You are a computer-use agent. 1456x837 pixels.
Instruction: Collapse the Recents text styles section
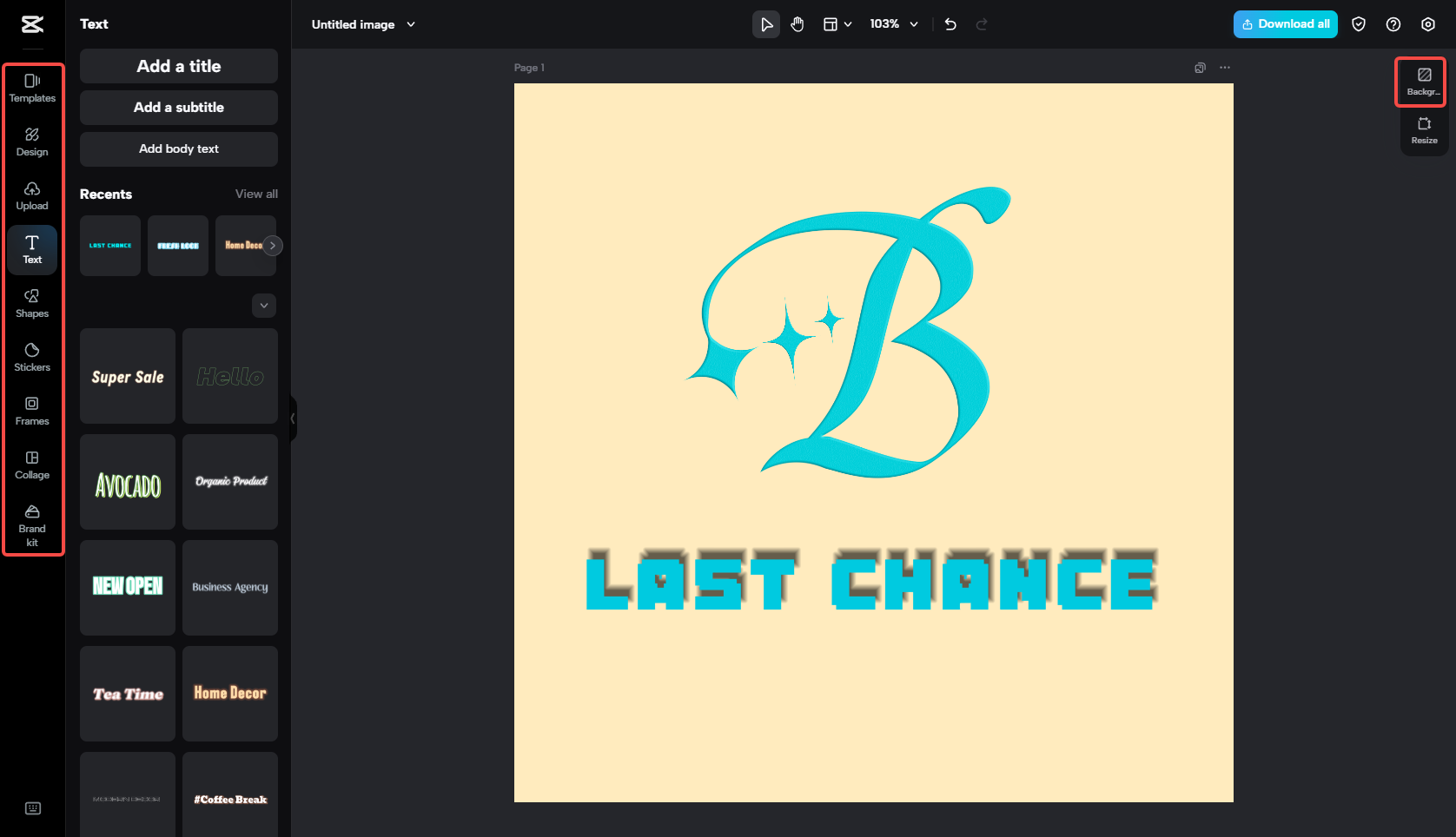[263, 305]
